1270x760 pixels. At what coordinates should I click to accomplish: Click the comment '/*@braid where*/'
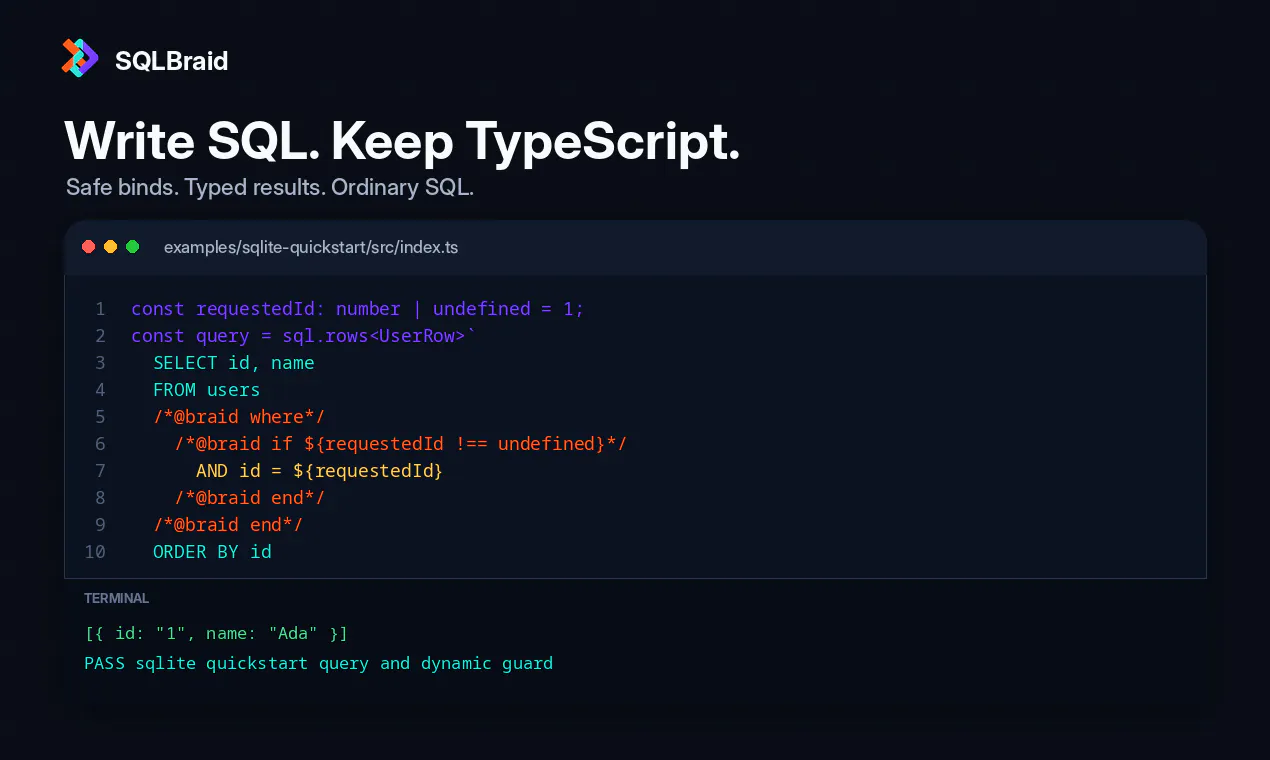coord(239,417)
